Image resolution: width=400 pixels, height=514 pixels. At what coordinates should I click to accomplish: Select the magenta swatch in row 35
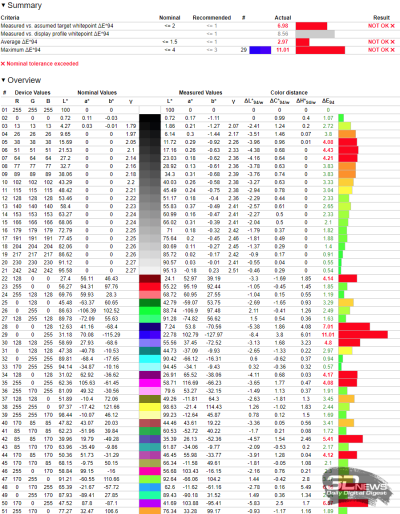pos(150,383)
